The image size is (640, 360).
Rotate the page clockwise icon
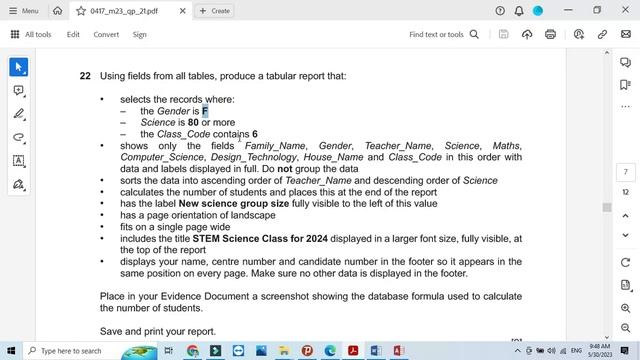click(x=625, y=262)
